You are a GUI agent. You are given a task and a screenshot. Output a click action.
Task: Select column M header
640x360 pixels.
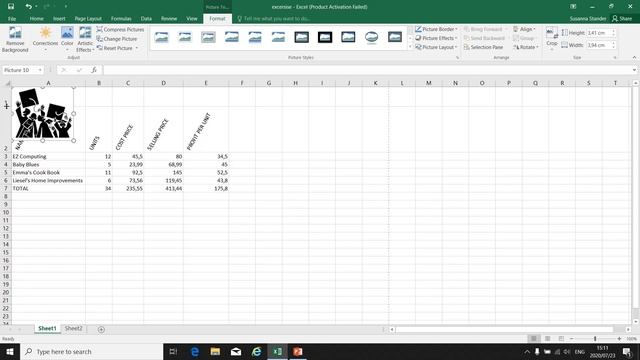point(429,83)
